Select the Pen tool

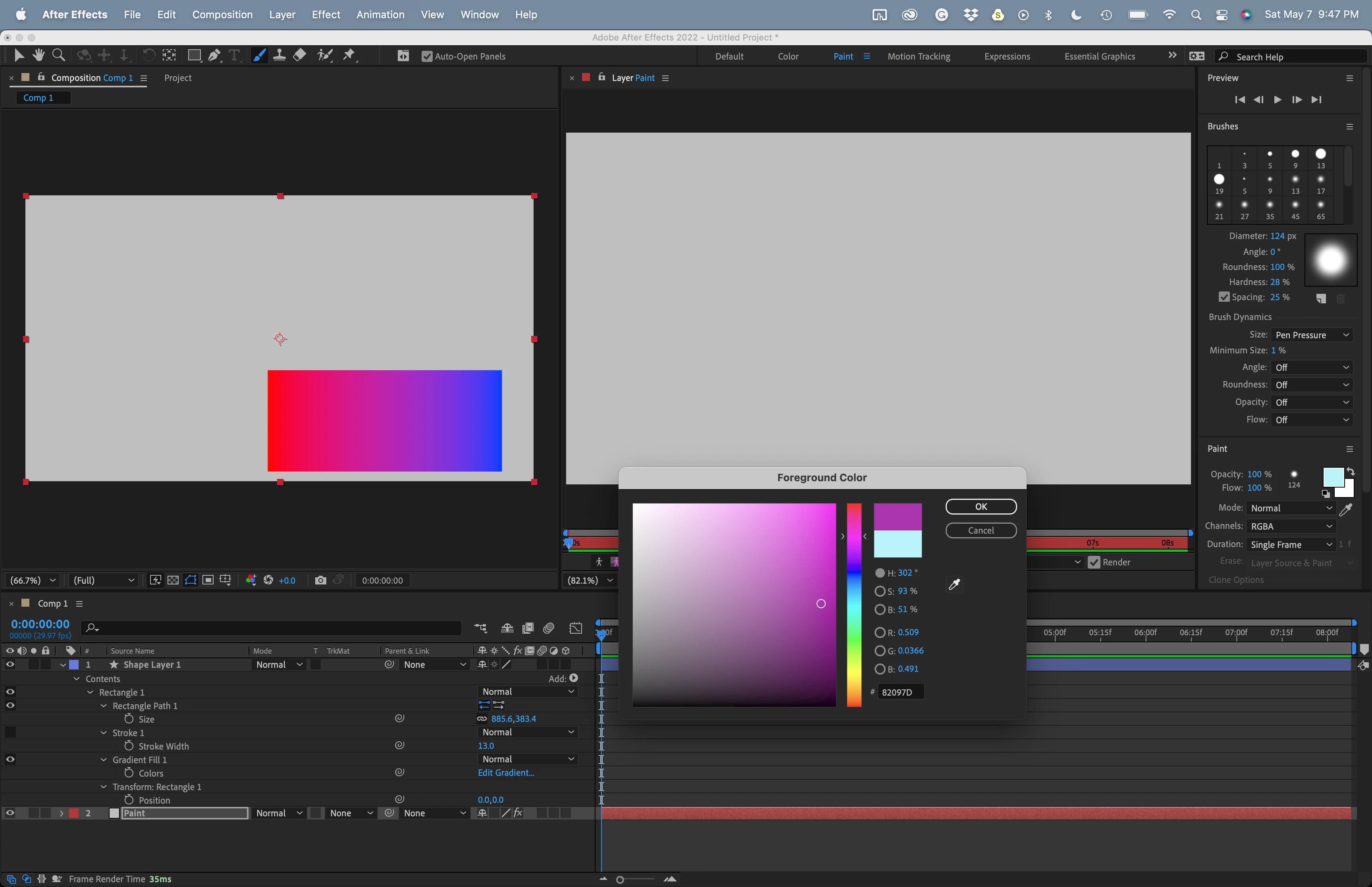click(x=214, y=55)
